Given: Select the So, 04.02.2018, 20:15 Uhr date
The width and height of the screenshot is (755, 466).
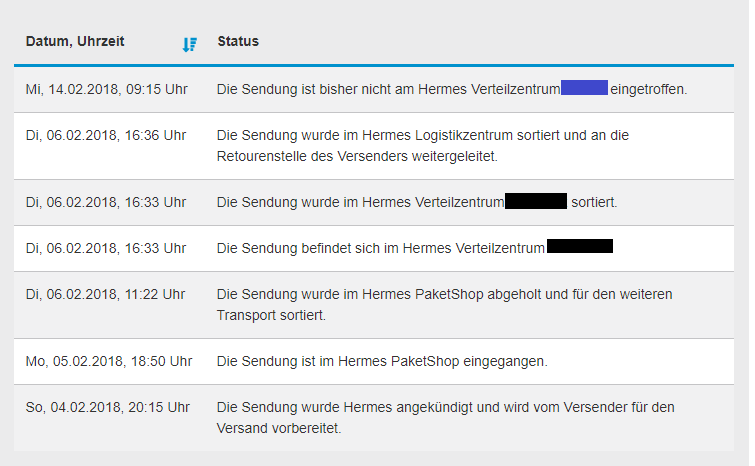Looking at the screenshot, I should [107, 407].
